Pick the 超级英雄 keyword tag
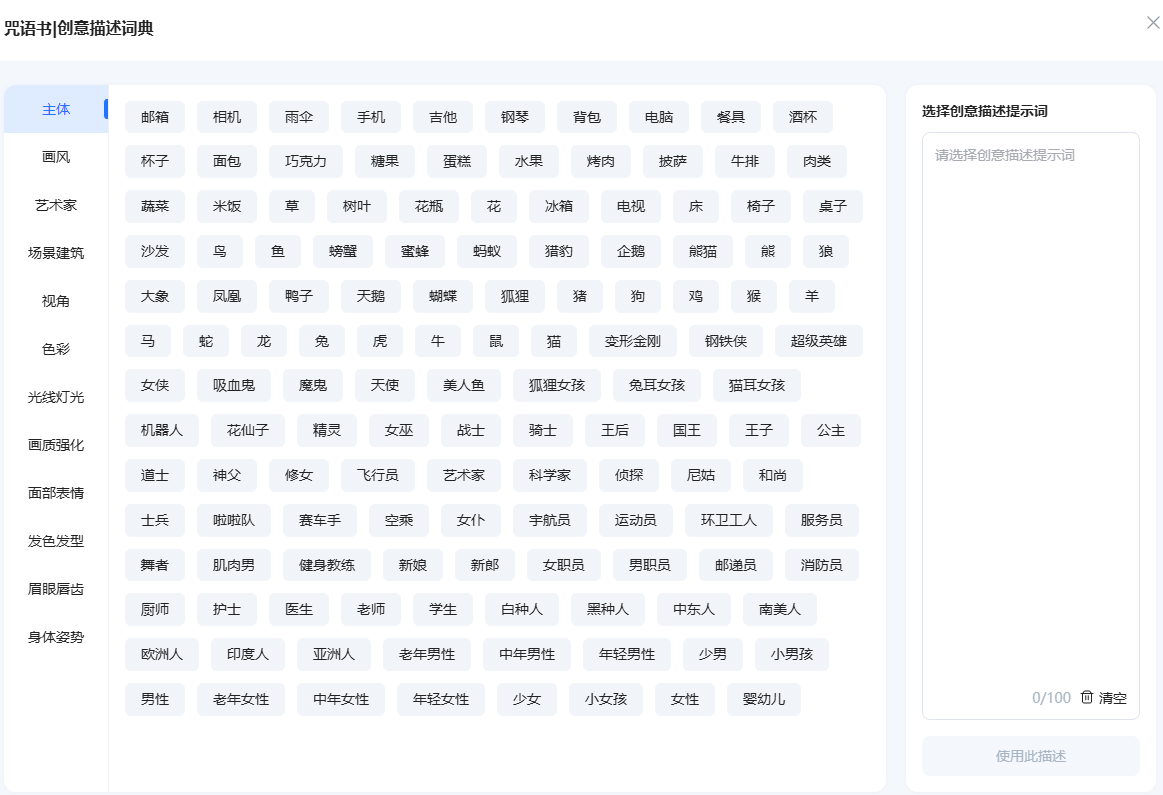 818,341
